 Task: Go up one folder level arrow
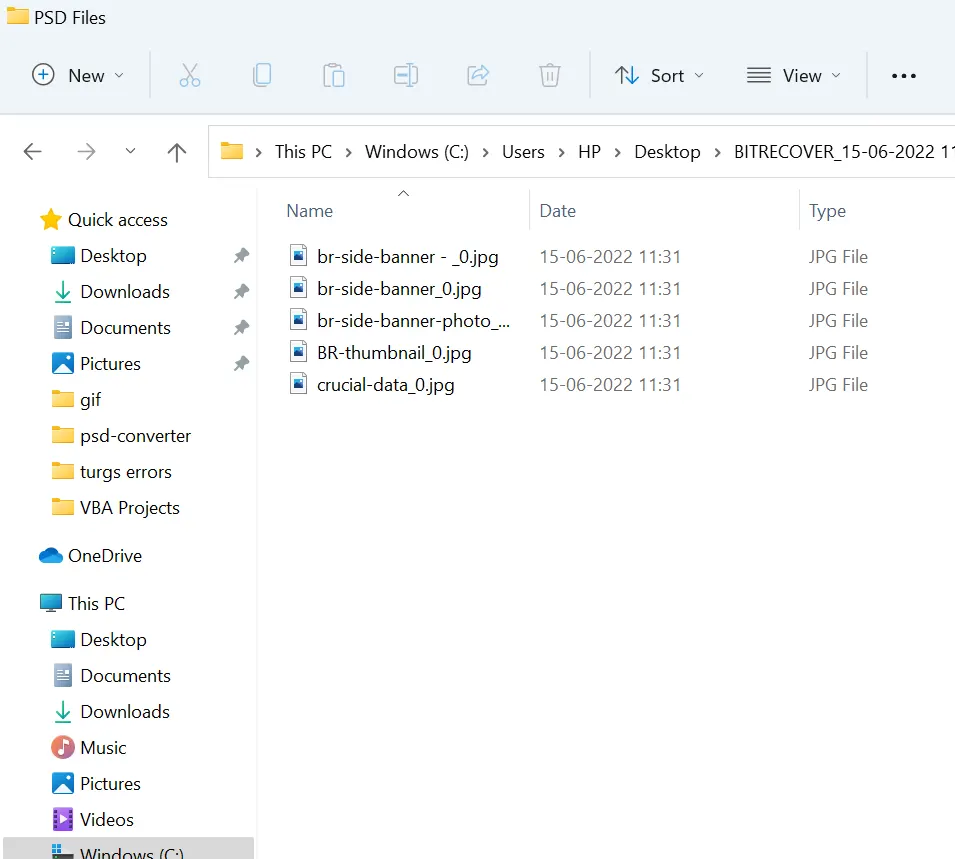[177, 152]
